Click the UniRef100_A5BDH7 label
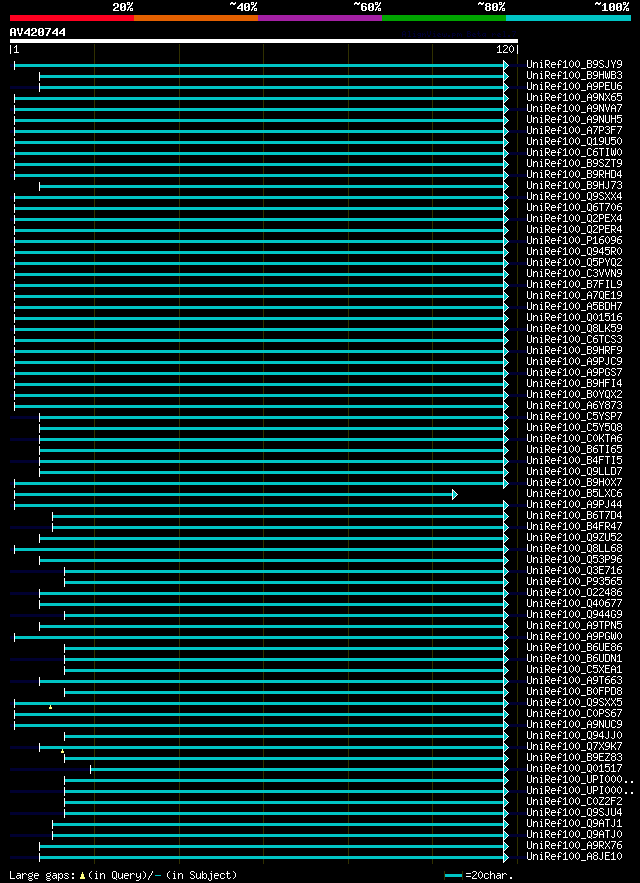Screen dimensions: 640x883 click(x=575, y=306)
